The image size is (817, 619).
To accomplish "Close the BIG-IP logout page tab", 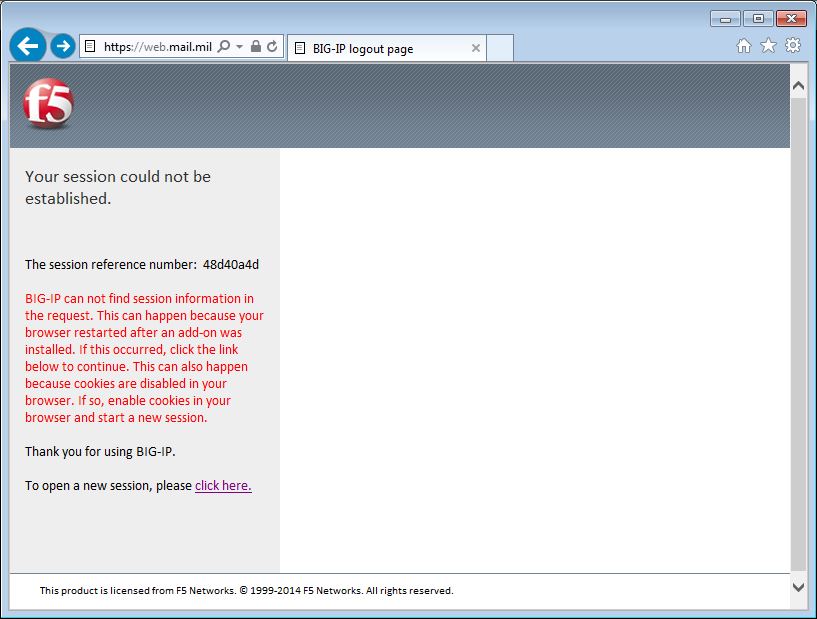I will tap(476, 48).
